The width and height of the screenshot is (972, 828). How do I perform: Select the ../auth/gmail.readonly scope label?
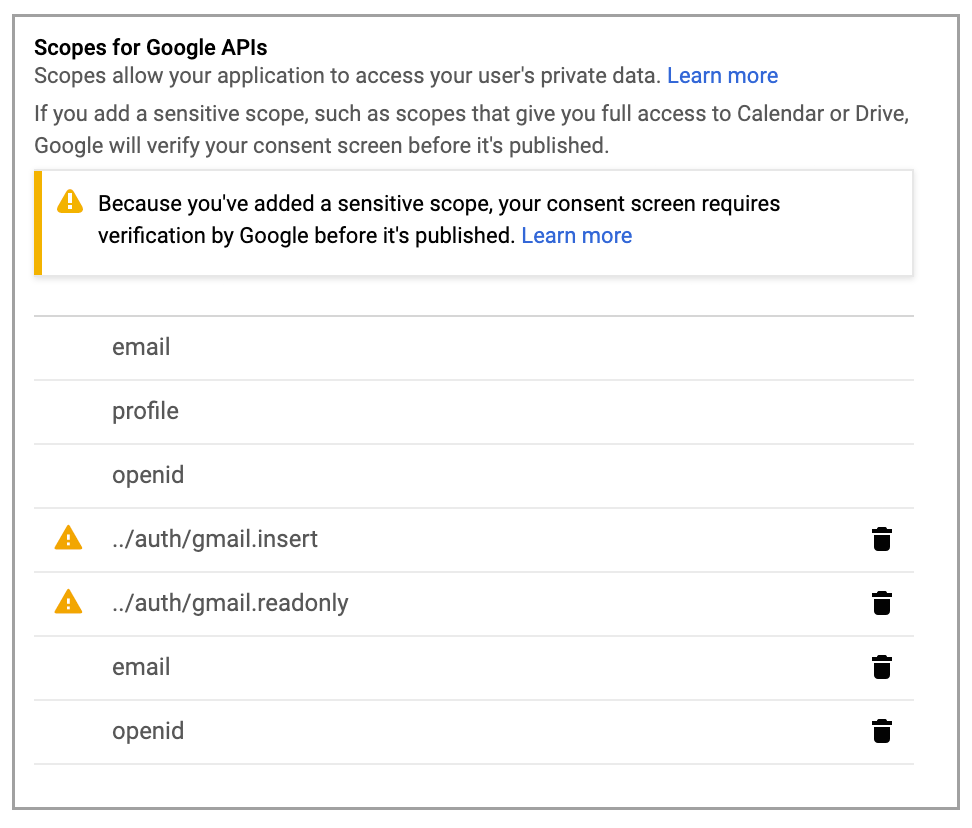(230, 603)
